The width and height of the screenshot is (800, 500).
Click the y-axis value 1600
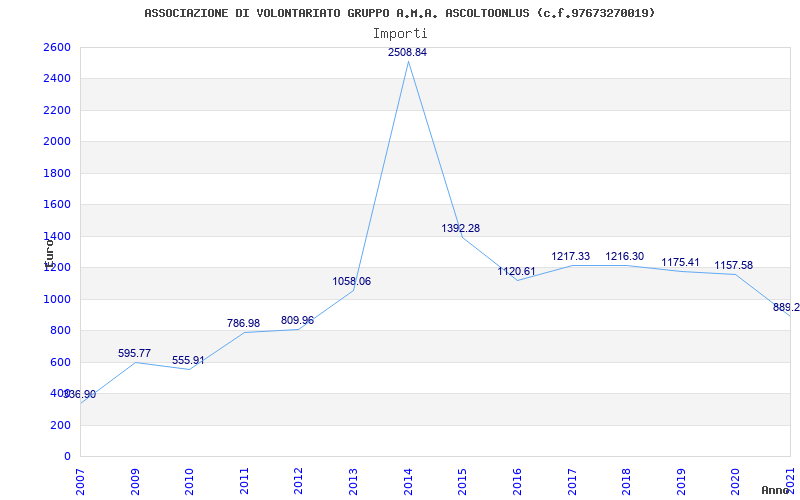tap(58, 205)
